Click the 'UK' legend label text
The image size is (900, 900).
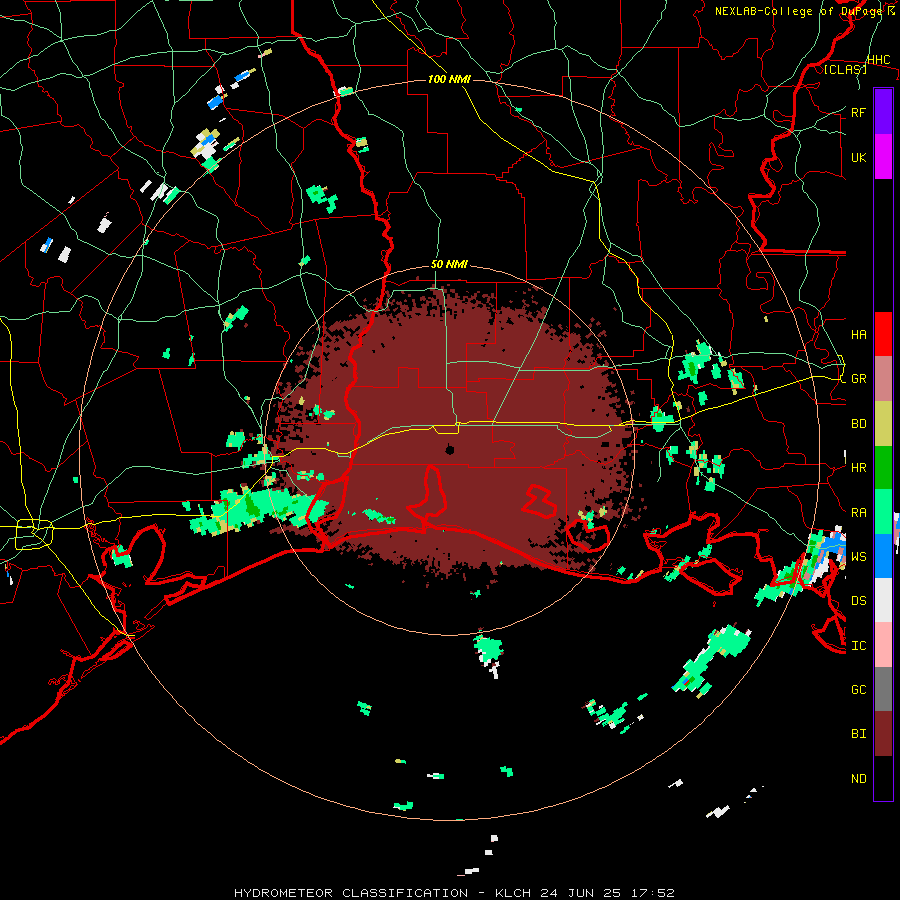(x=858, y=157)
